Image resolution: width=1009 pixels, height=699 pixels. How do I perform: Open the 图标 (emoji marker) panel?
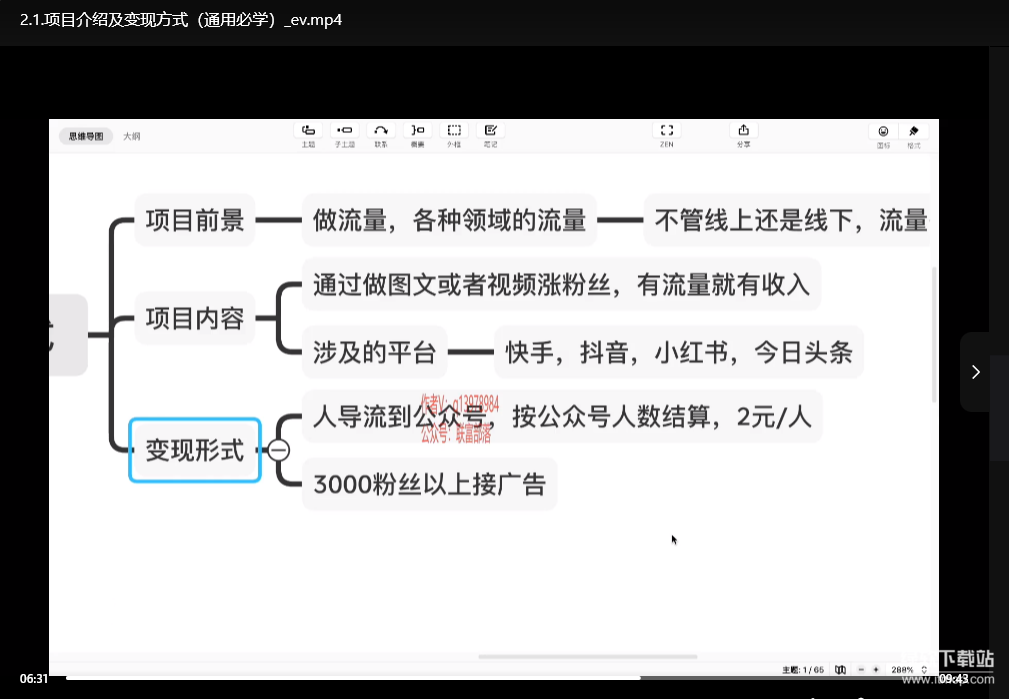(x=884, y=132)
